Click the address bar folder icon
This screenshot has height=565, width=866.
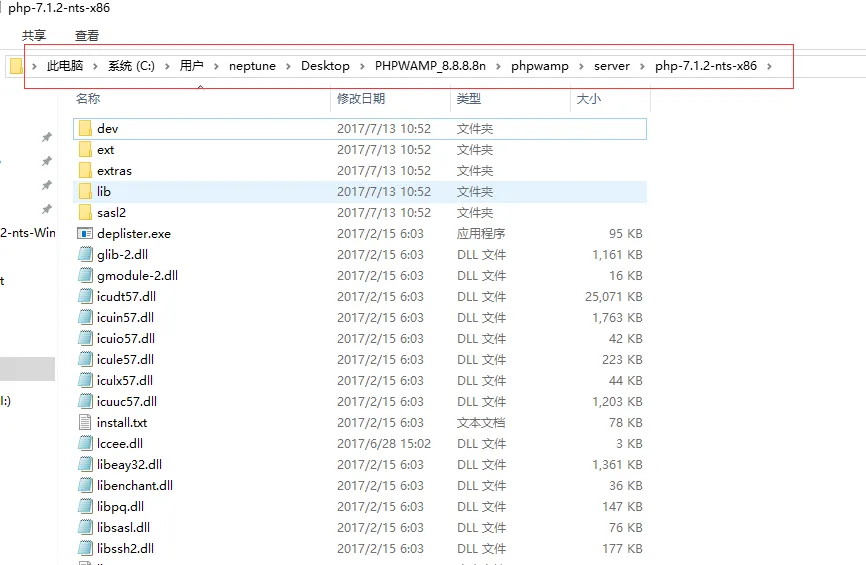click(16, 66)
